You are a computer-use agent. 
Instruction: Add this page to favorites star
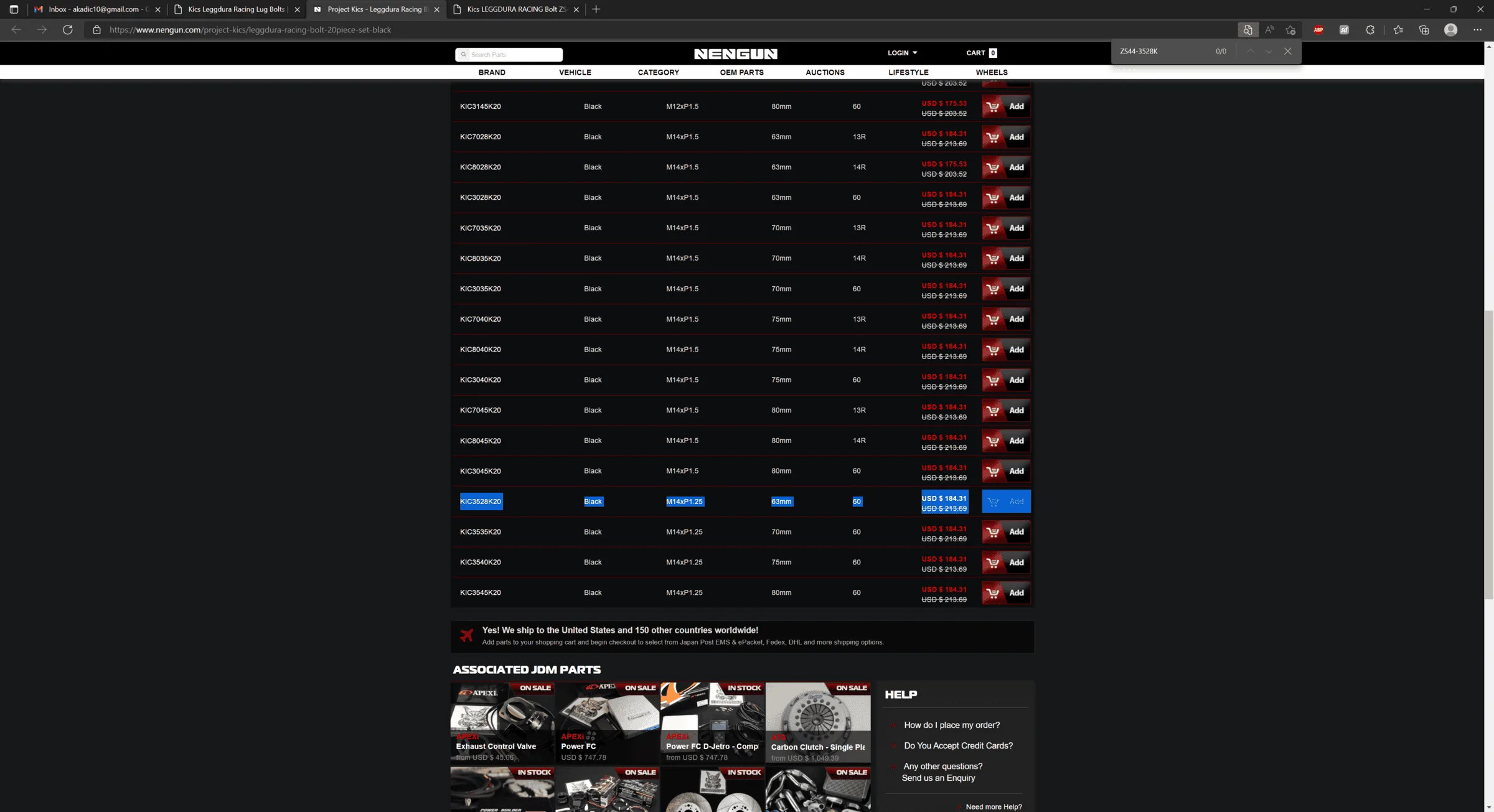coord(1290,29)
